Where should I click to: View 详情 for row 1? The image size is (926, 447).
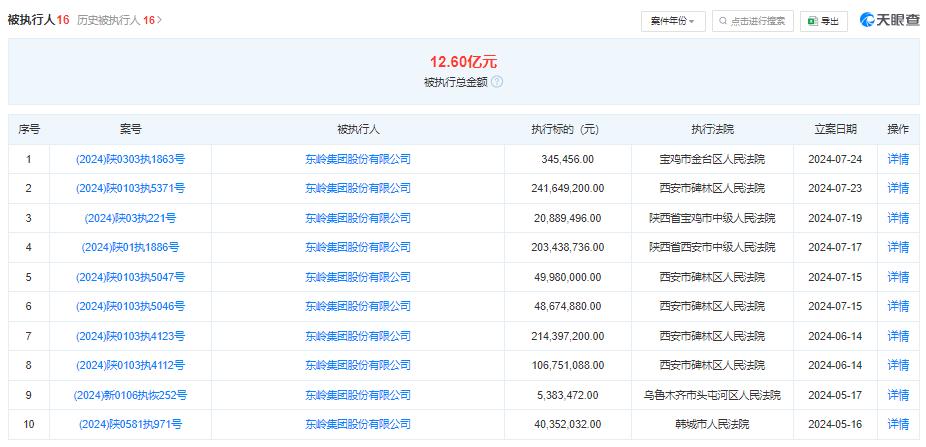click(898, 159)
